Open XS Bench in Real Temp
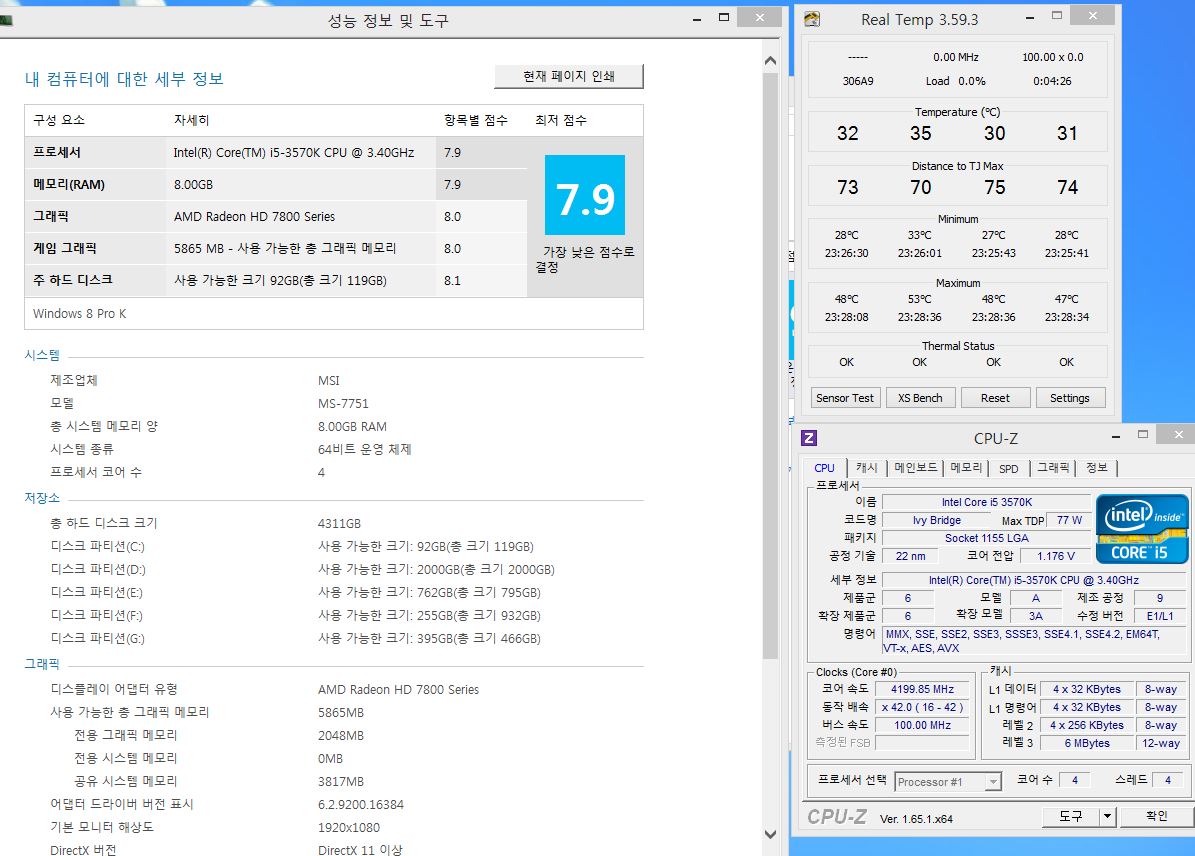 pyautogui.click(x=920, y=398)
